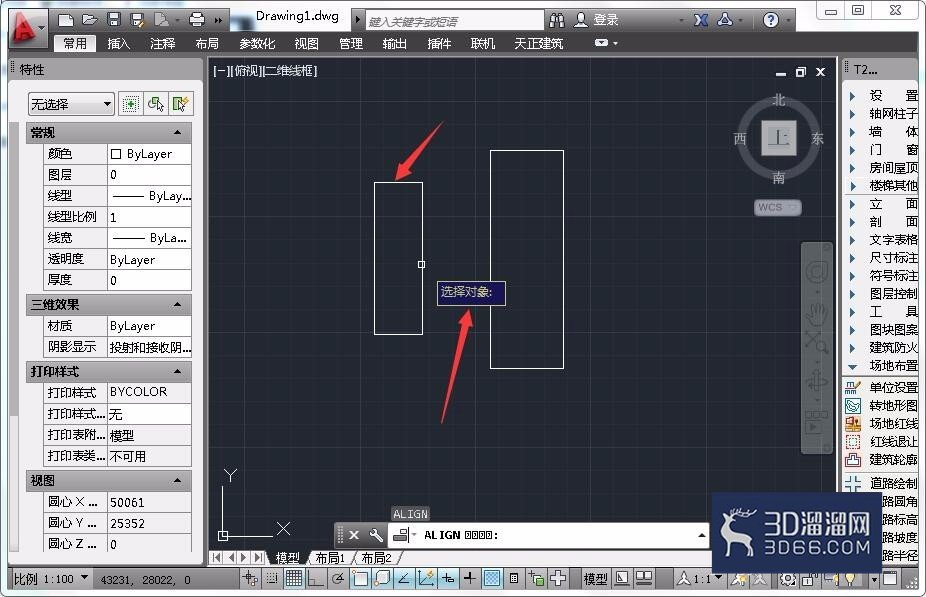
Task: Open the 天正建筑 ribbon tab
Action: [539, 44]
